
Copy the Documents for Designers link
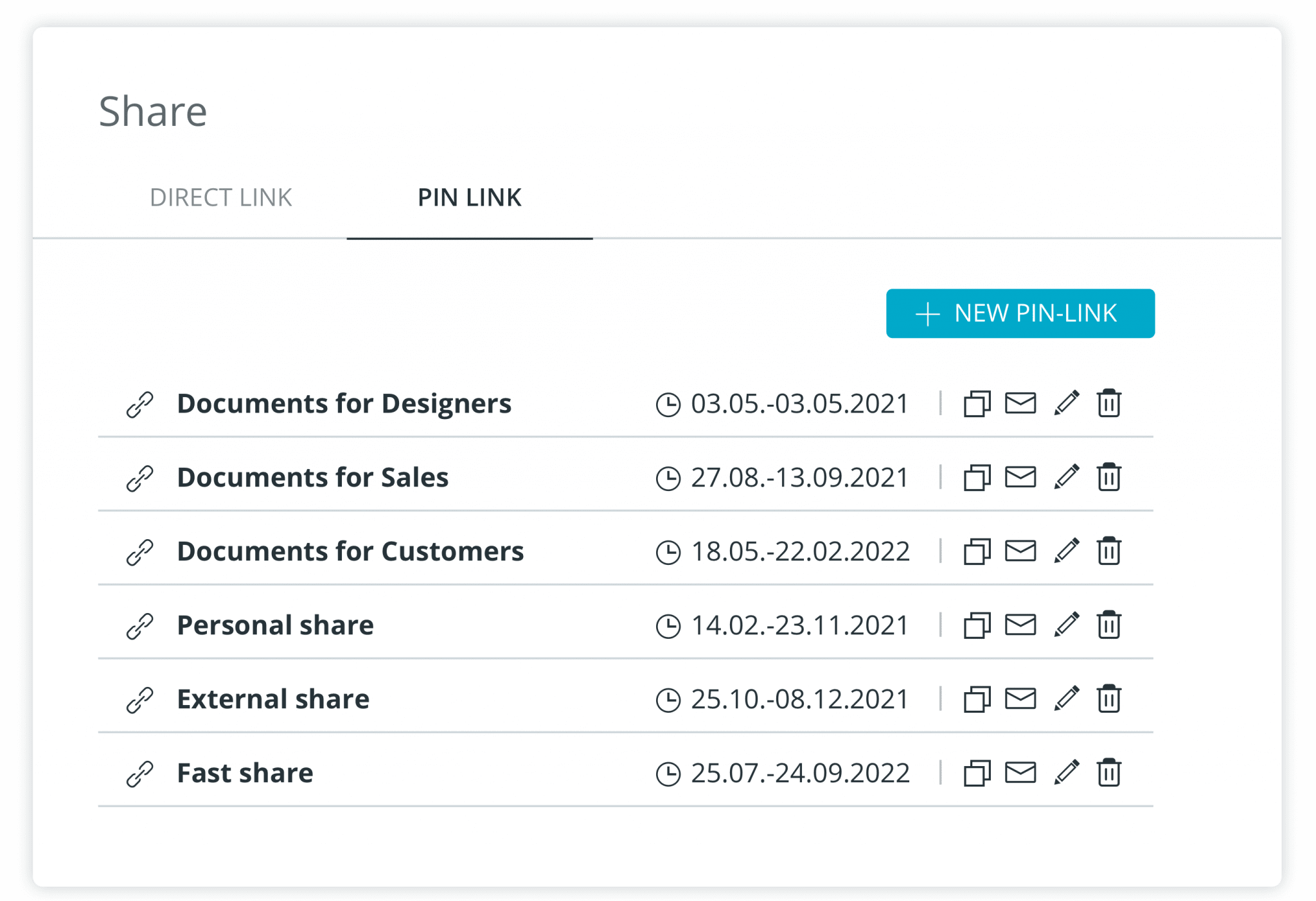tap(977, 404)
